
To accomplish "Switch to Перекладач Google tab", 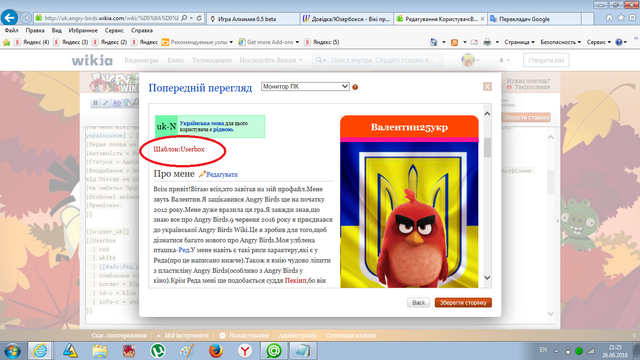I will tap(534, 19).
